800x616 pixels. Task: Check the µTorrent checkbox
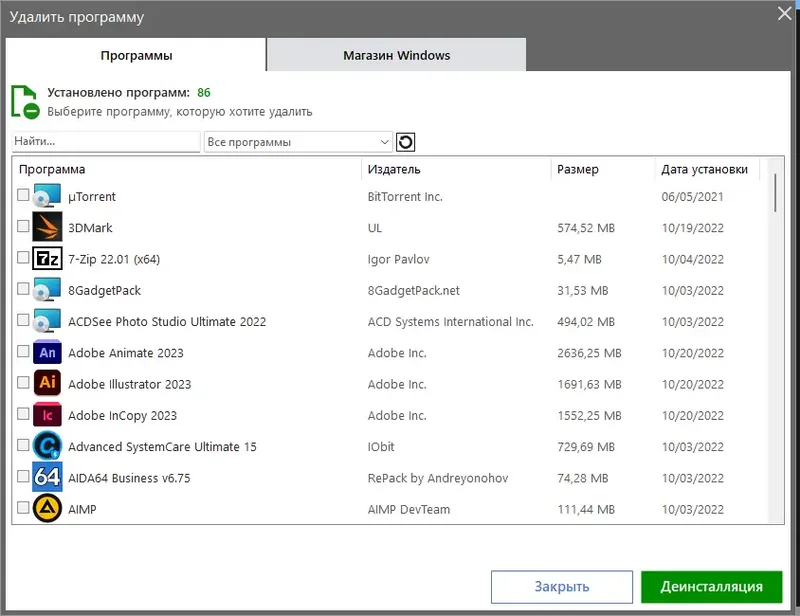tap(23, 197)
